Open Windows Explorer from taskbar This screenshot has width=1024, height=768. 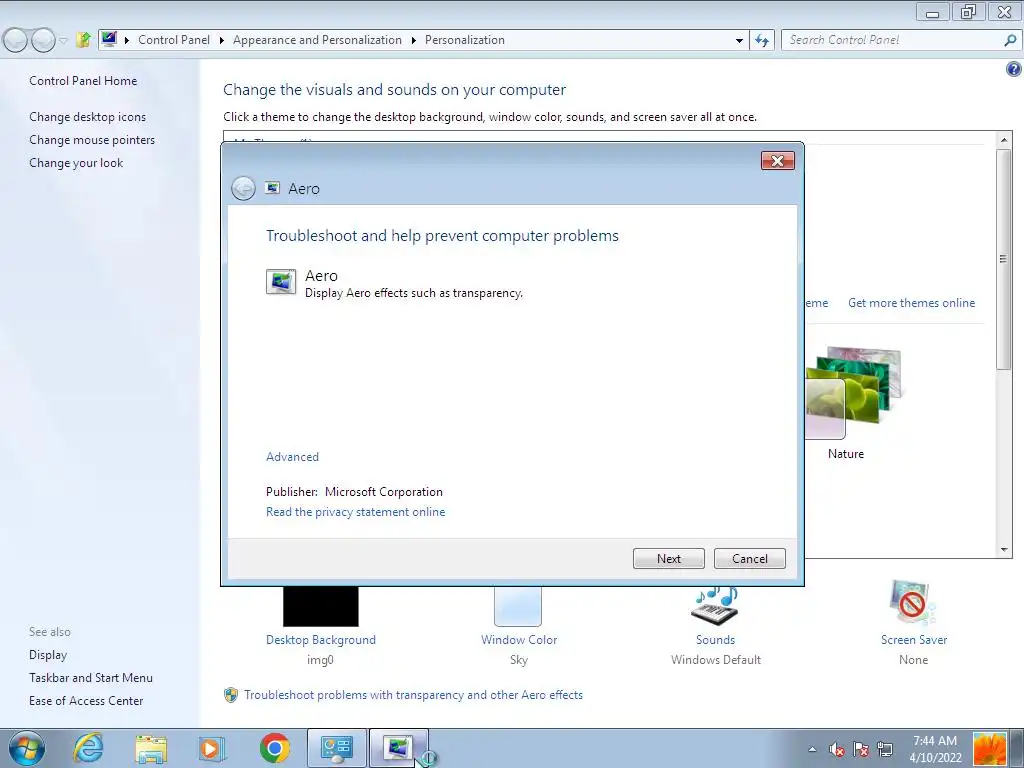(150, 748)
